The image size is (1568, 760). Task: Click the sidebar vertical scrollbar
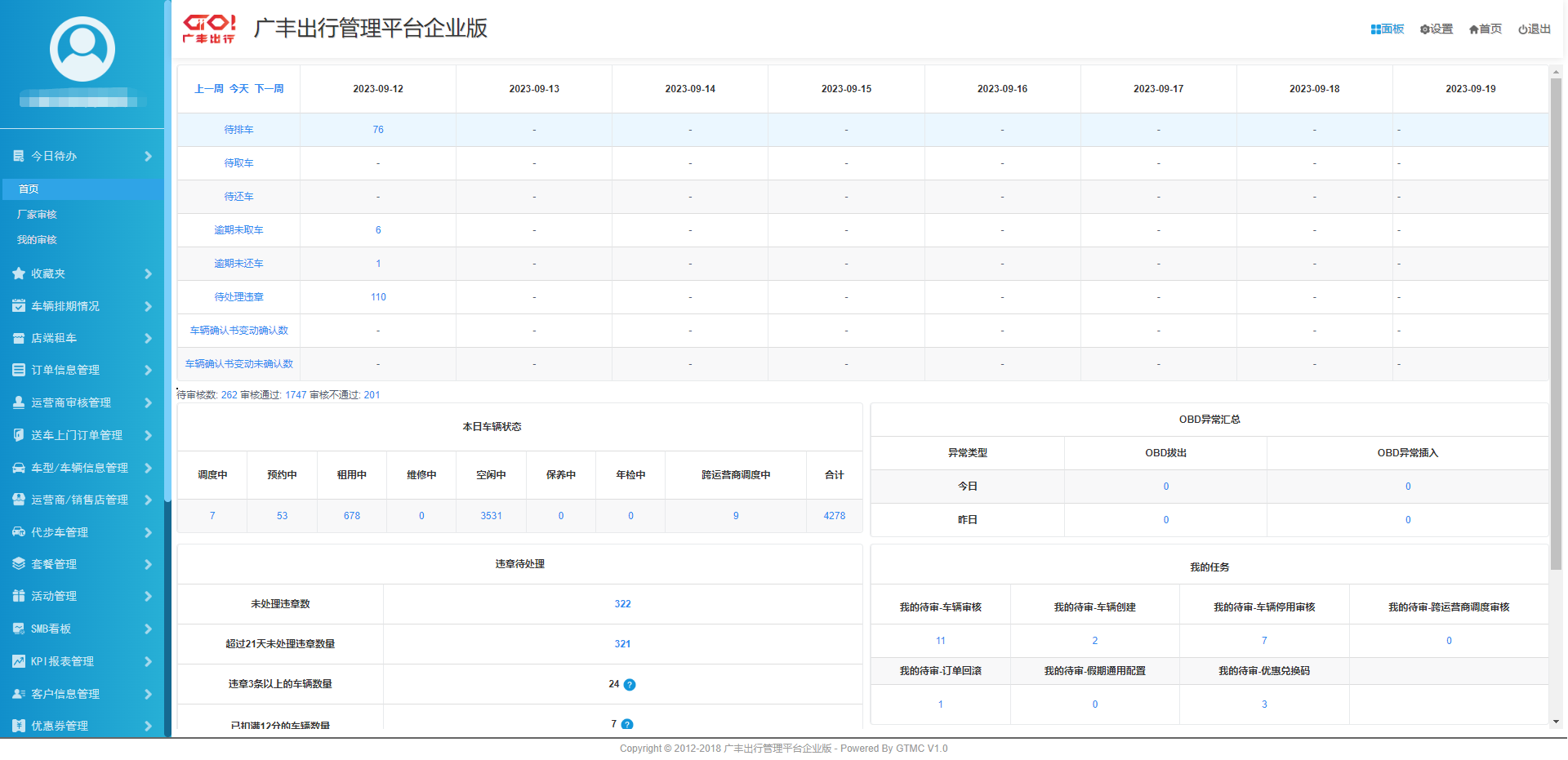[x=167, y=250]
